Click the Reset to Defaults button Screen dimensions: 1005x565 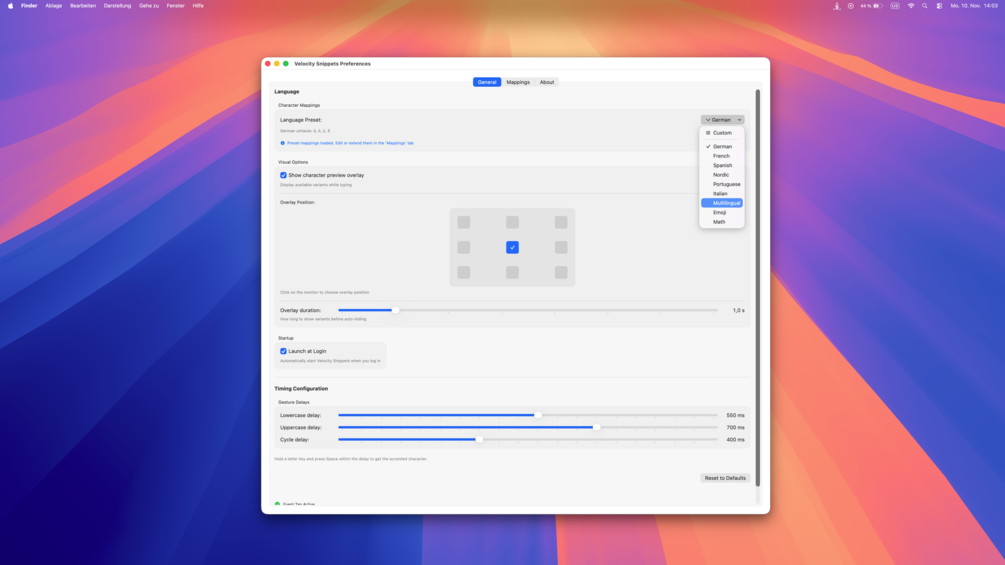725,478
